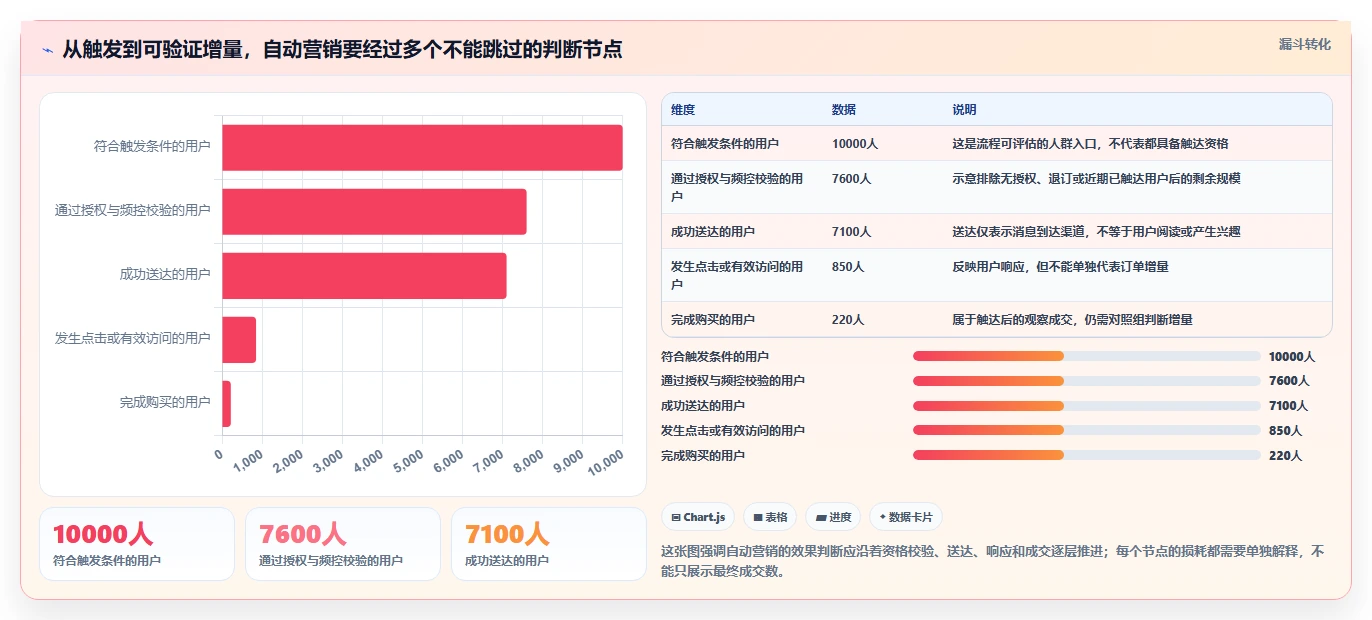Click table cell 7100人
Image resolution: width=1372 pixels, height=620 pixels.
tap(851, 232)
